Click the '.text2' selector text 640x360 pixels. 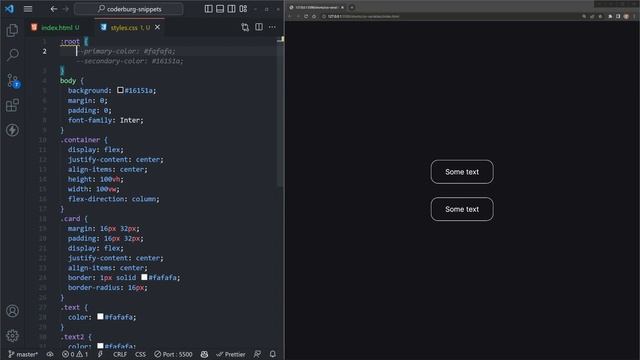pyautogui.click(x=72, y=337)
